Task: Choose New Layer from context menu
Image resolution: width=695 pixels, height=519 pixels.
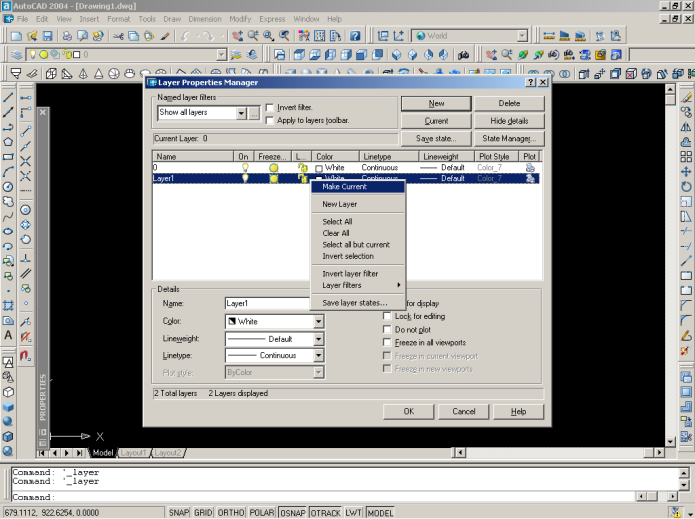Action: 358,204
